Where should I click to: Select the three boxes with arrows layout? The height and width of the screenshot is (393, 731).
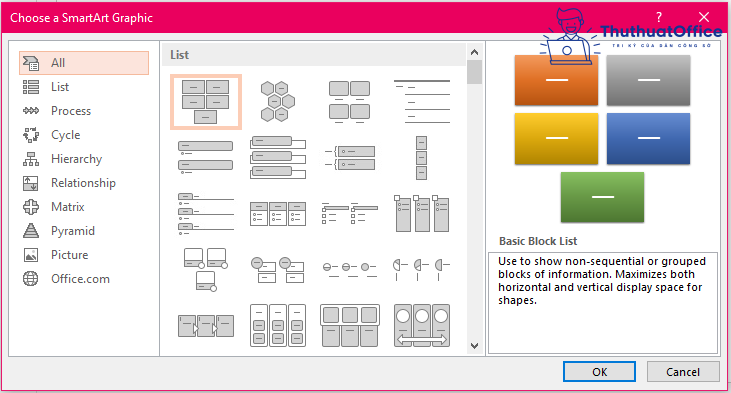(x=206, y=325)
